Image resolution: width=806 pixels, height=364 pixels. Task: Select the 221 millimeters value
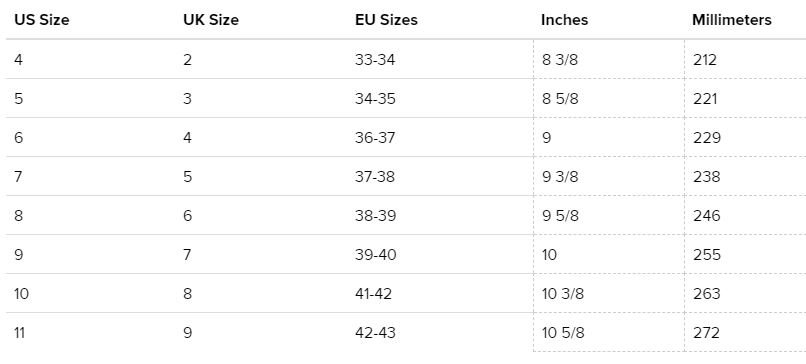(705, 99)
